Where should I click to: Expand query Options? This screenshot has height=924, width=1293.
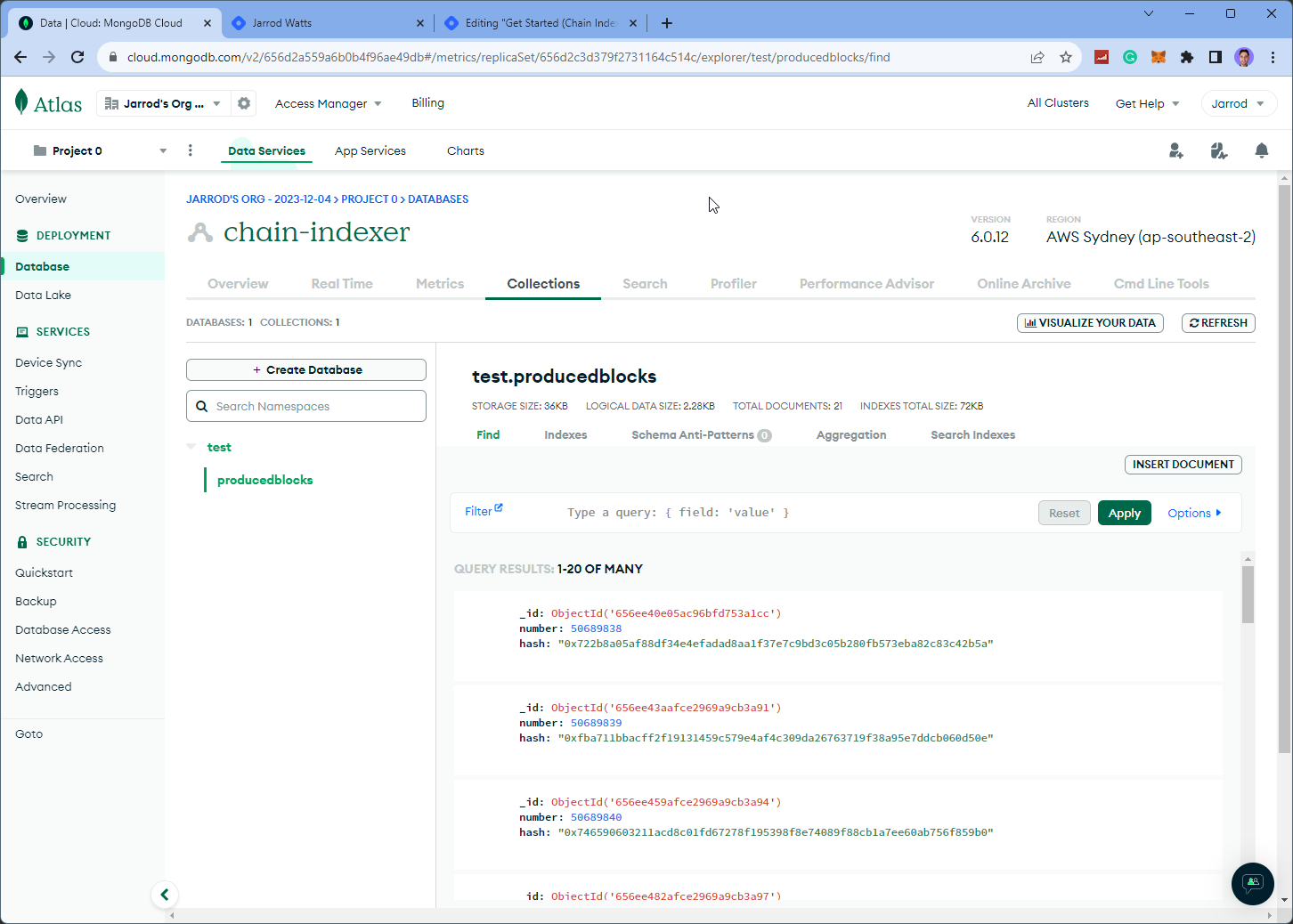[1194, 513]
